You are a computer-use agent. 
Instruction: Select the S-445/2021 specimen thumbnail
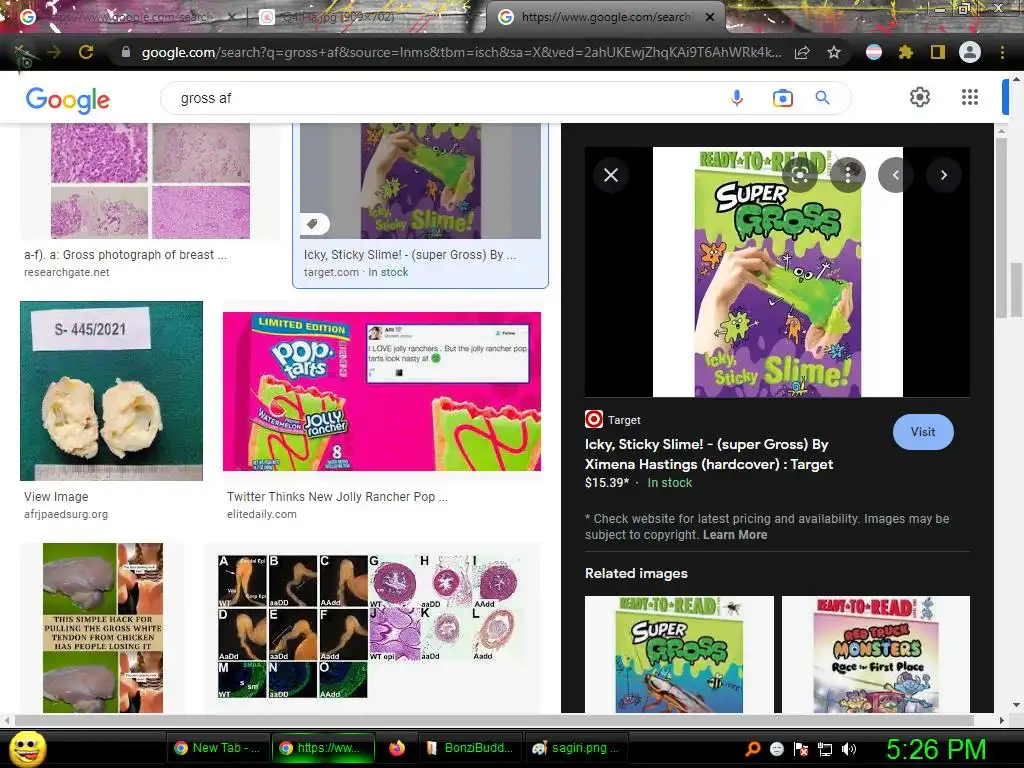[x=112, y=391]
